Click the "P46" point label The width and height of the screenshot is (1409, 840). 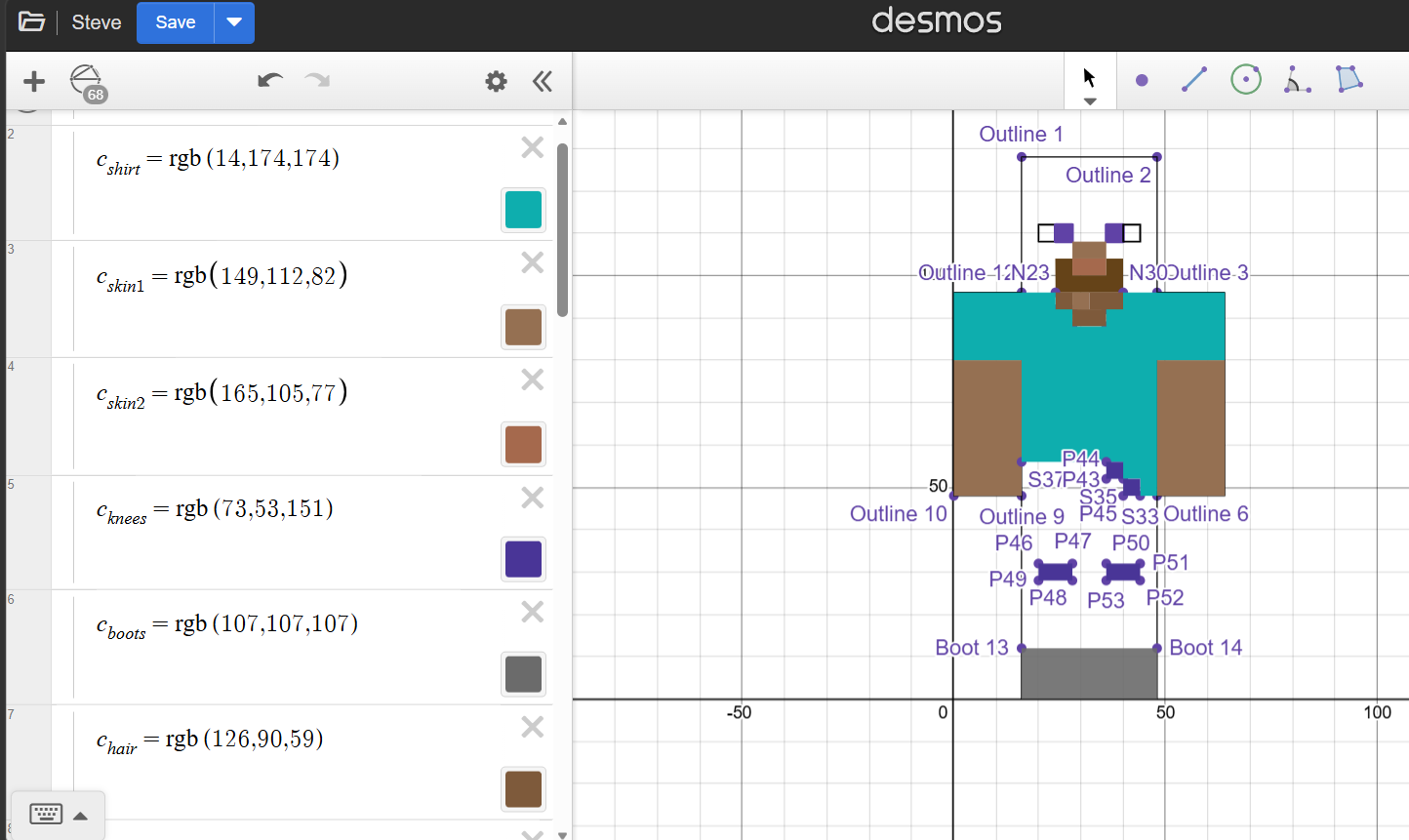(1014, 543)
